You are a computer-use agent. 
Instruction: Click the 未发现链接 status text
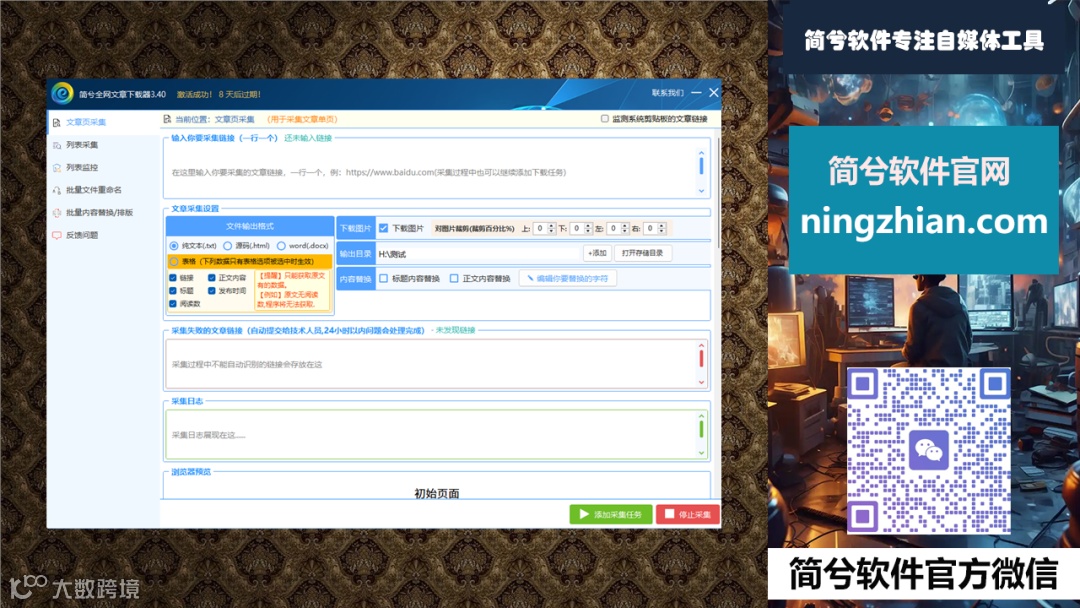pos(455,330)
